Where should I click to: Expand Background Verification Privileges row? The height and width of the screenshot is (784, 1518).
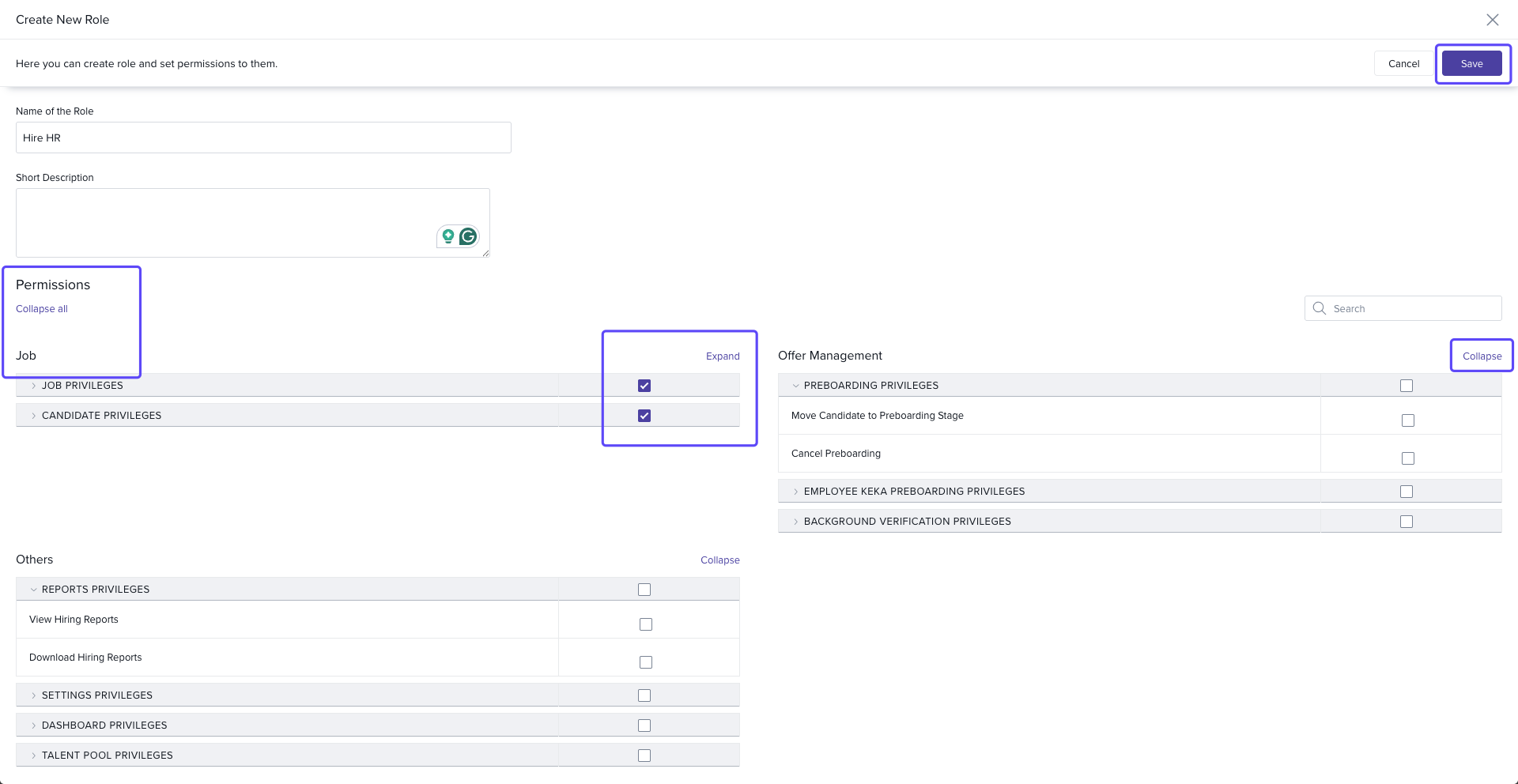[x=795, y=522]
